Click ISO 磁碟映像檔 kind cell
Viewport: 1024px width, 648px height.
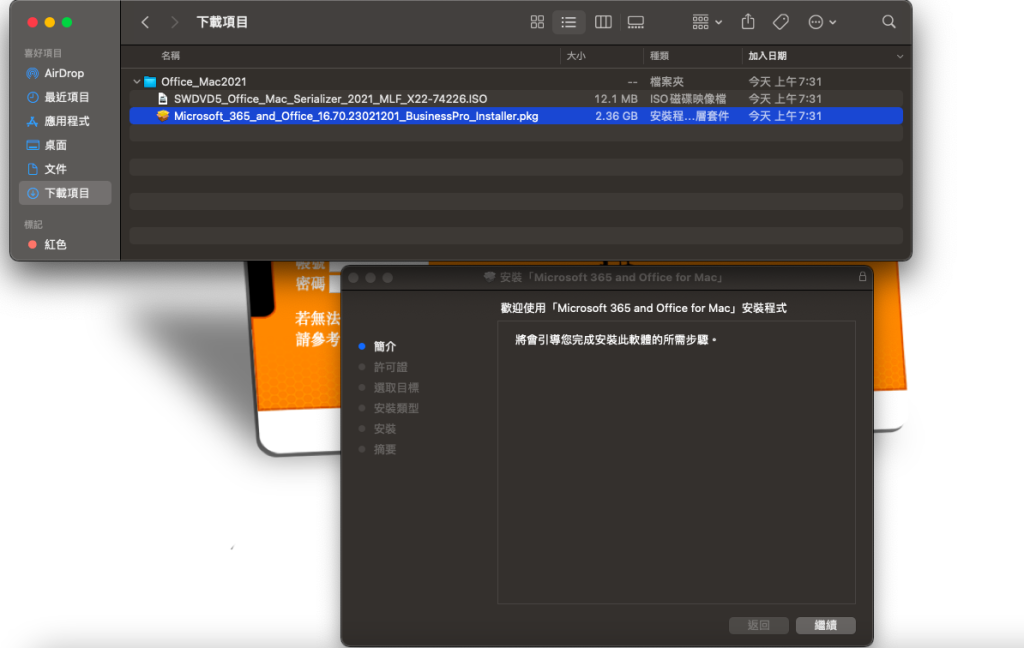[x=688, y=99]
